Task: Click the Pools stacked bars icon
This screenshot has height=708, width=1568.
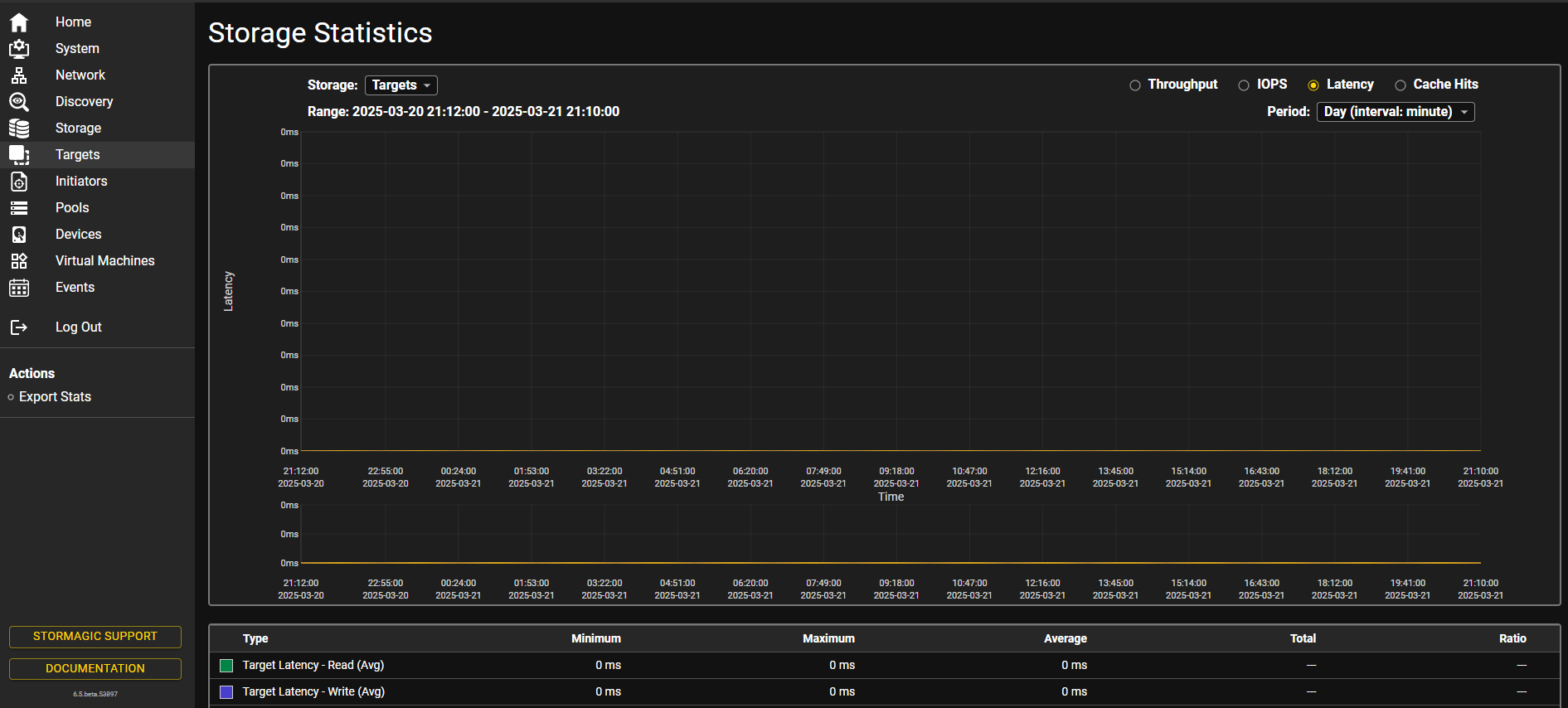Action: pos(19,208)
